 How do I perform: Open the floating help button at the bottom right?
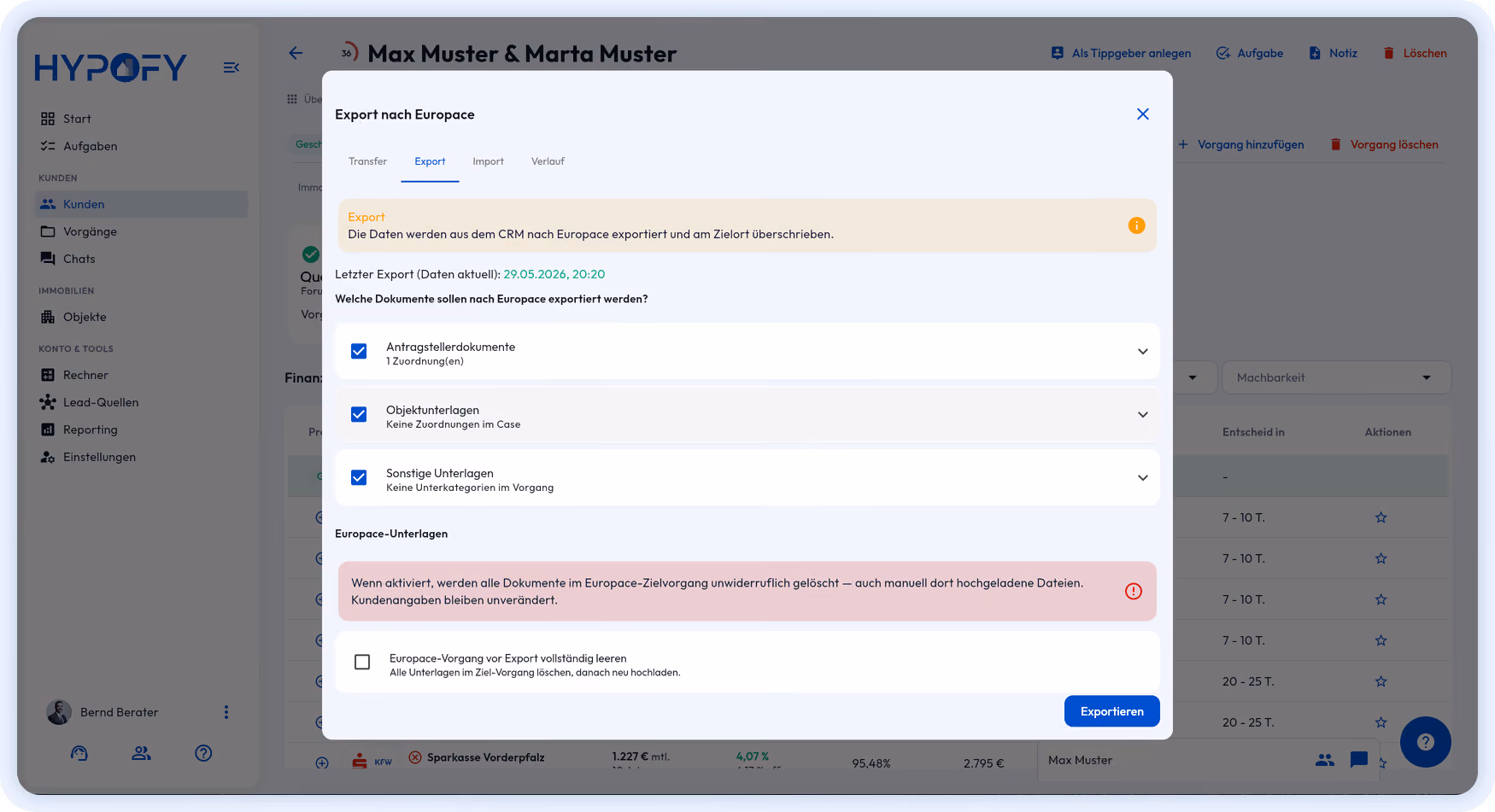1425,742
